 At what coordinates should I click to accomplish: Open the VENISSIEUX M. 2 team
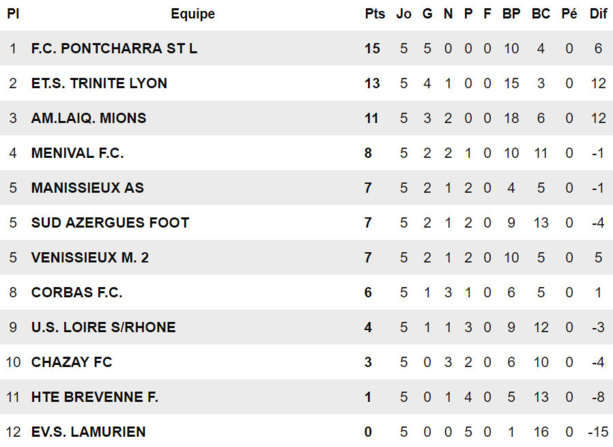point(90,257)
